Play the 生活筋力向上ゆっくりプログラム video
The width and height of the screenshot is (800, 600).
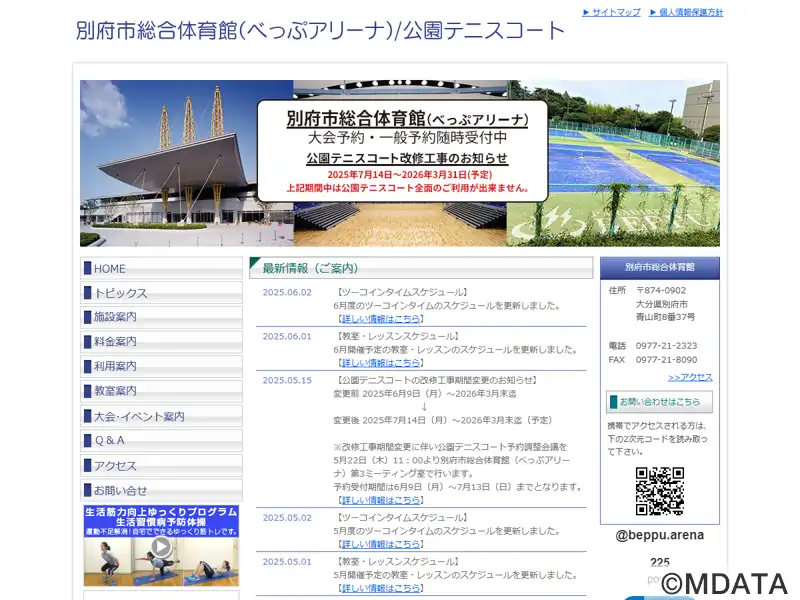coord(161,546)
